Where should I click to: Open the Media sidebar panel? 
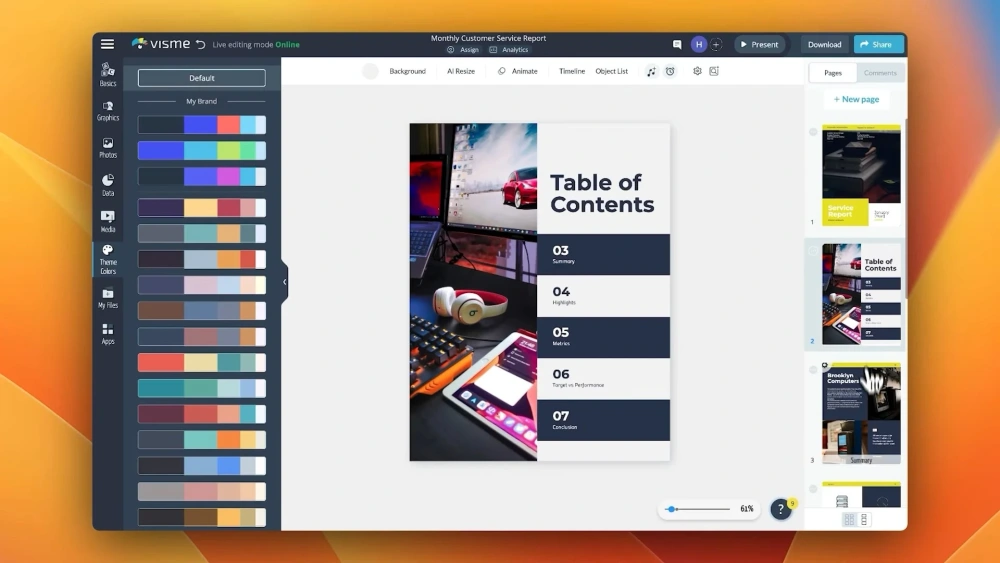tap(108, 221)
